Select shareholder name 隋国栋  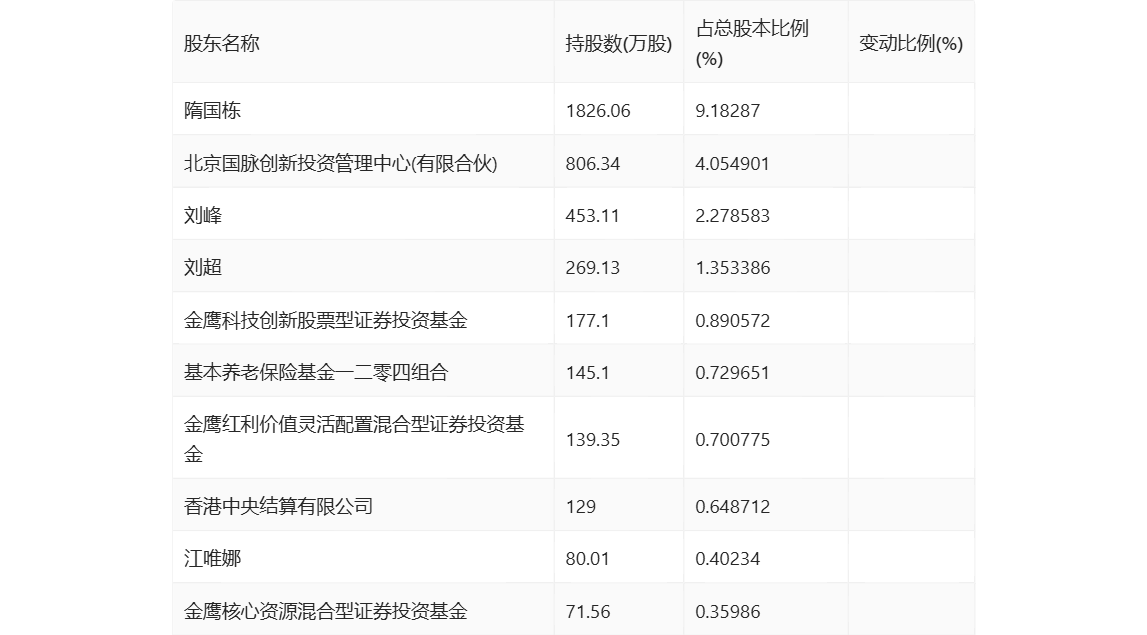click(212, 110)
